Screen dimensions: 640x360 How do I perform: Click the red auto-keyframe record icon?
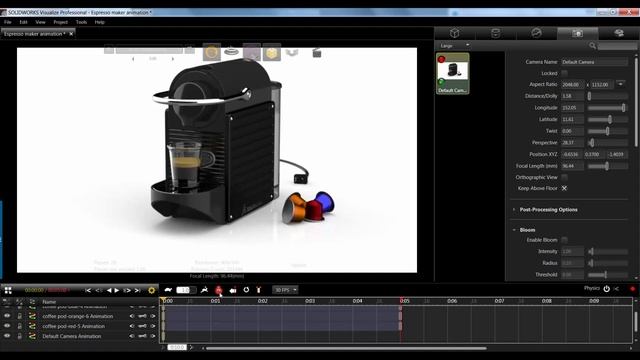218,290
